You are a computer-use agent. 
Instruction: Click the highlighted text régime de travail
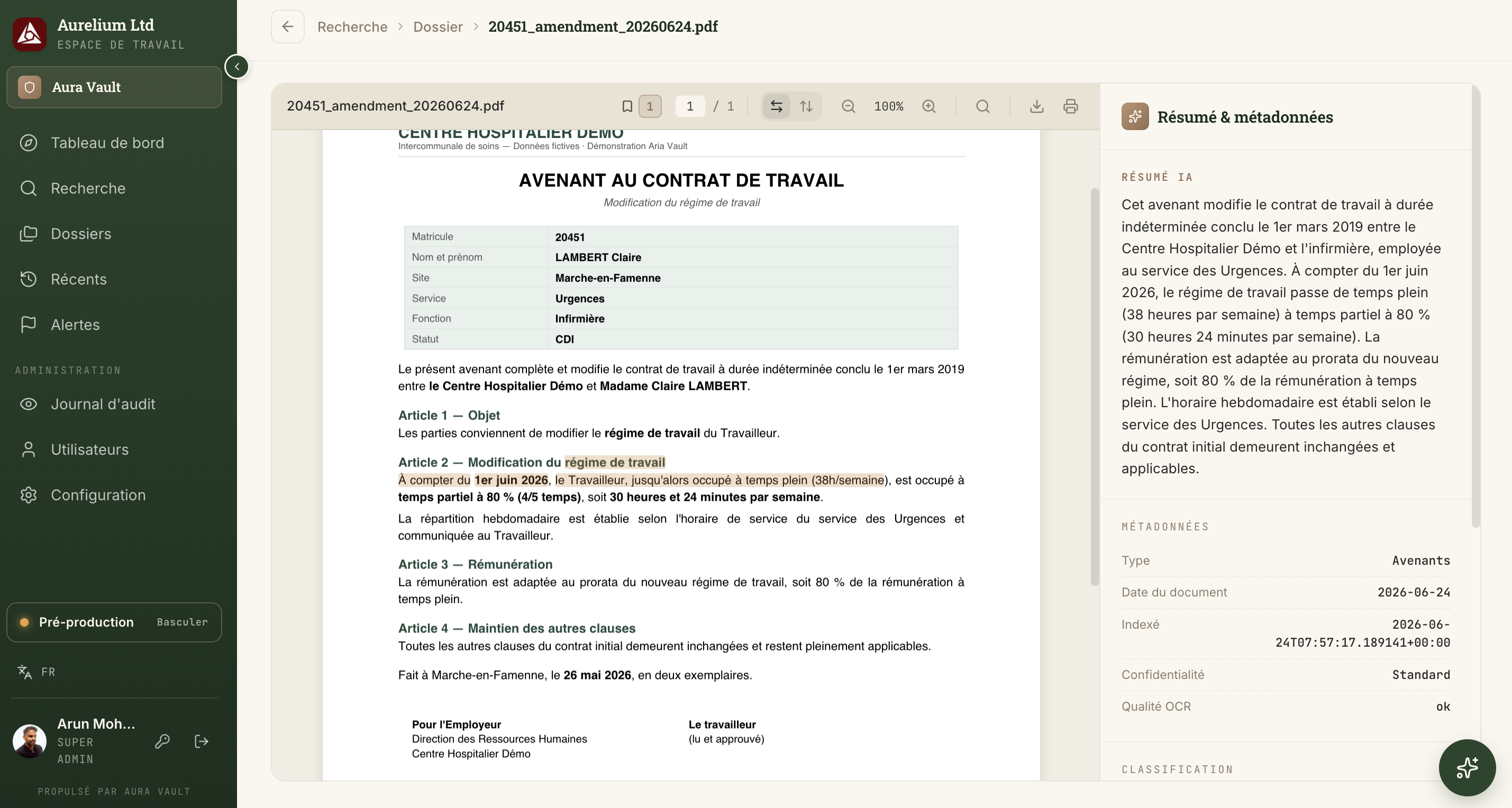tap(615, 462)
